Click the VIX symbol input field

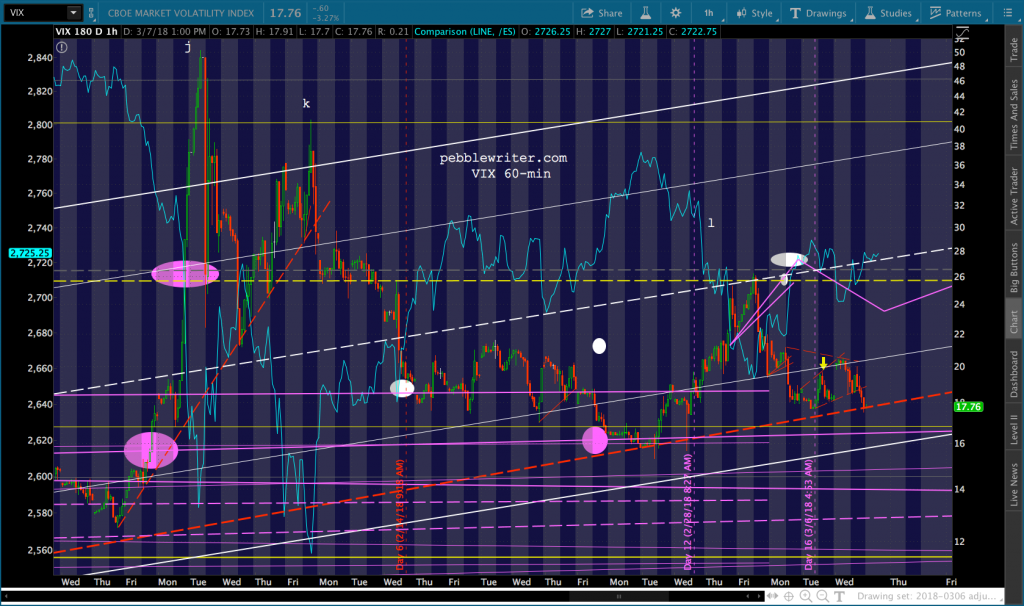pyautogui.click(x=34, y=13)
